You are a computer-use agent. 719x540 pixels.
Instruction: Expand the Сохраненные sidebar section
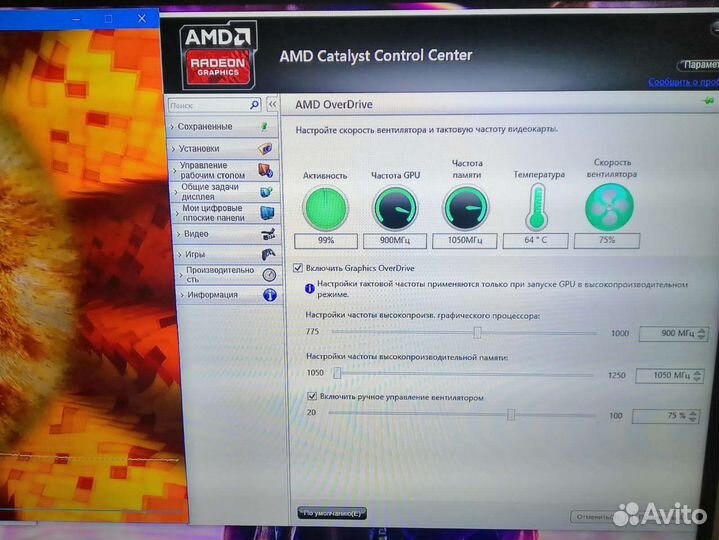click(223, 127)
